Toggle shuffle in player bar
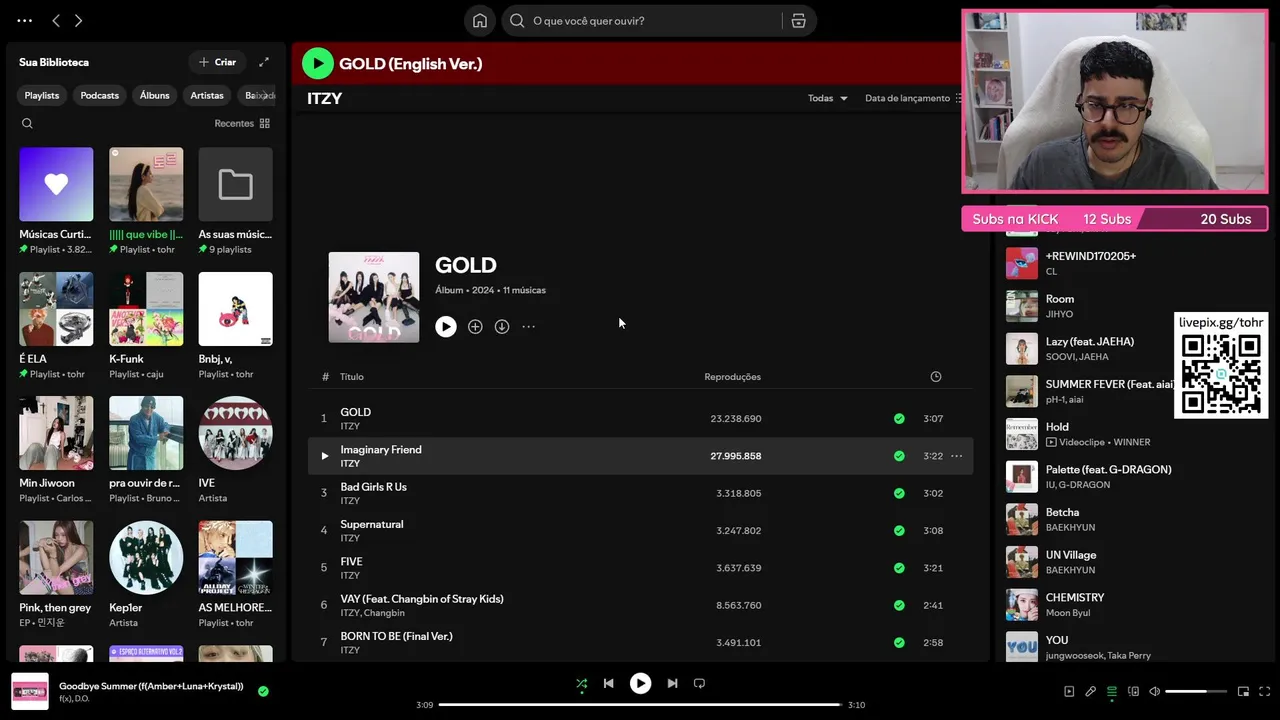This screenshot has height=720, width=1280. pos(582,684)
